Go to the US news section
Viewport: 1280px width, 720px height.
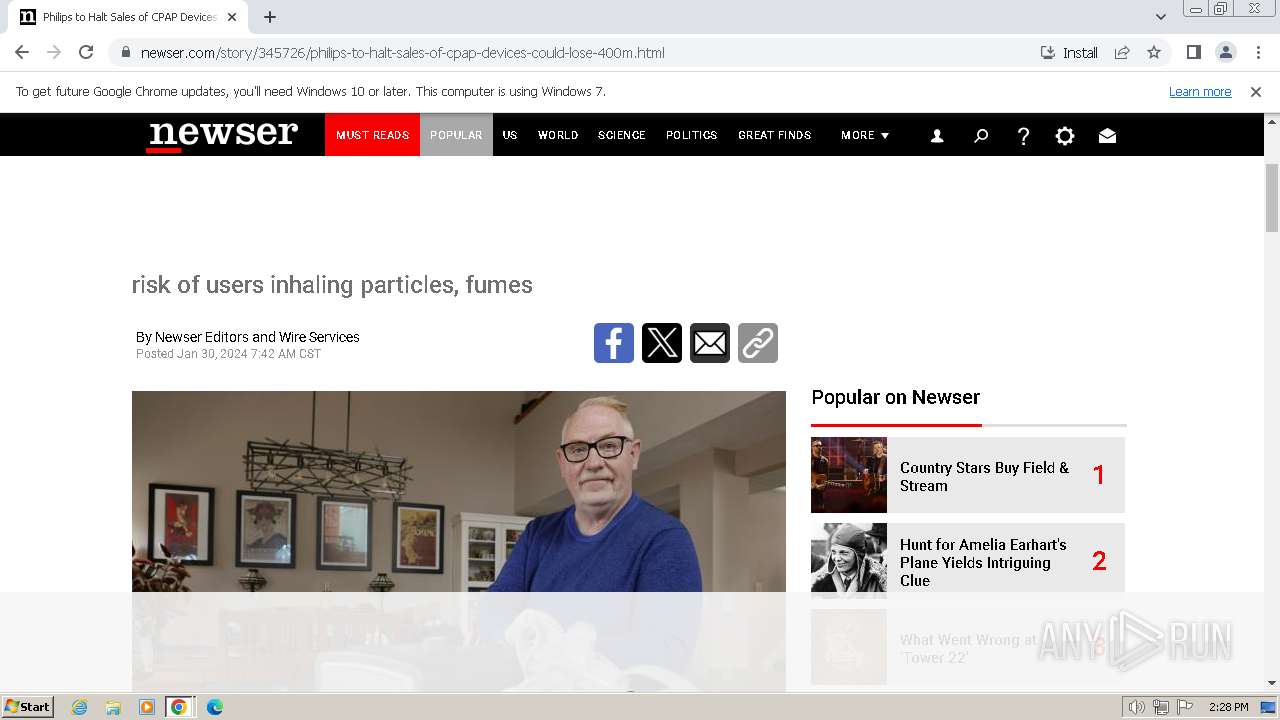pyautogui.click(x=510, y=135)
